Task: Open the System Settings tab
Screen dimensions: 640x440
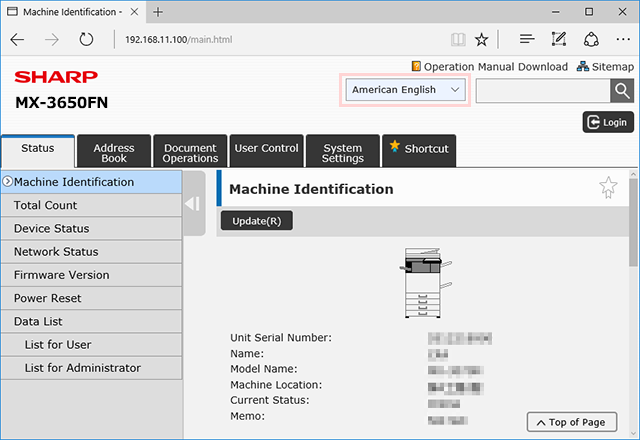Action: (343, 151)
